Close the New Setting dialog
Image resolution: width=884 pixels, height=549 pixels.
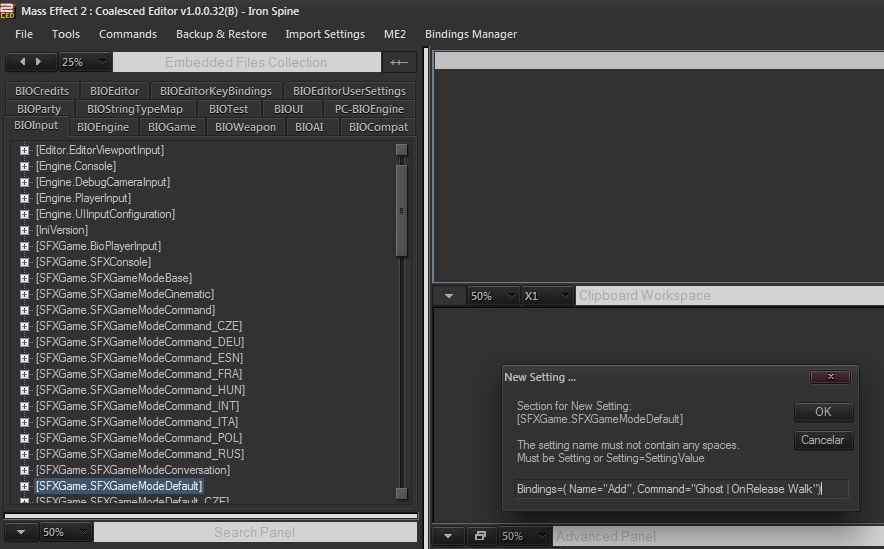click(830, 377)
